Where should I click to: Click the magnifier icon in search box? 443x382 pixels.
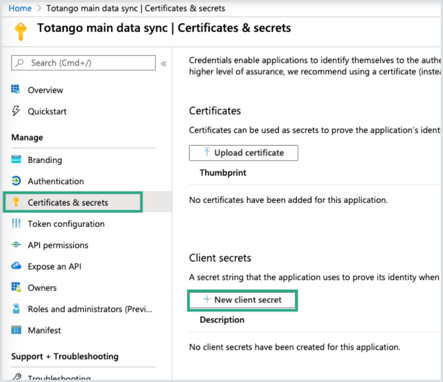(20, 63)
